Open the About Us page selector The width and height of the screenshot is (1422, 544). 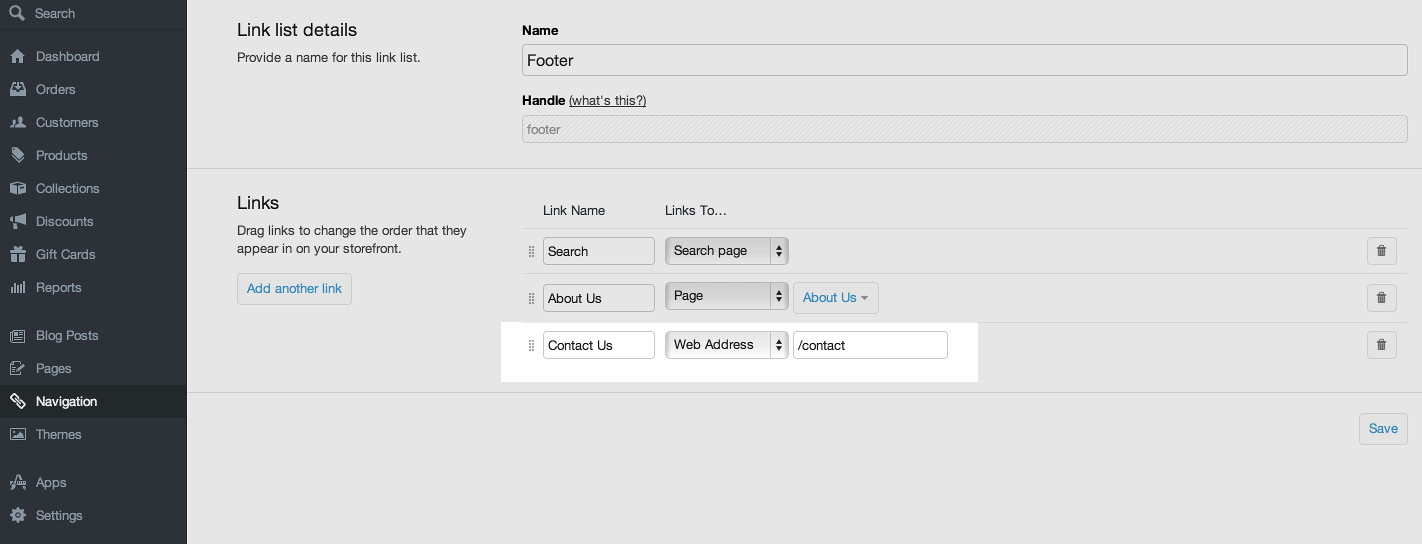pyautogui.click(x=836, y=298)
